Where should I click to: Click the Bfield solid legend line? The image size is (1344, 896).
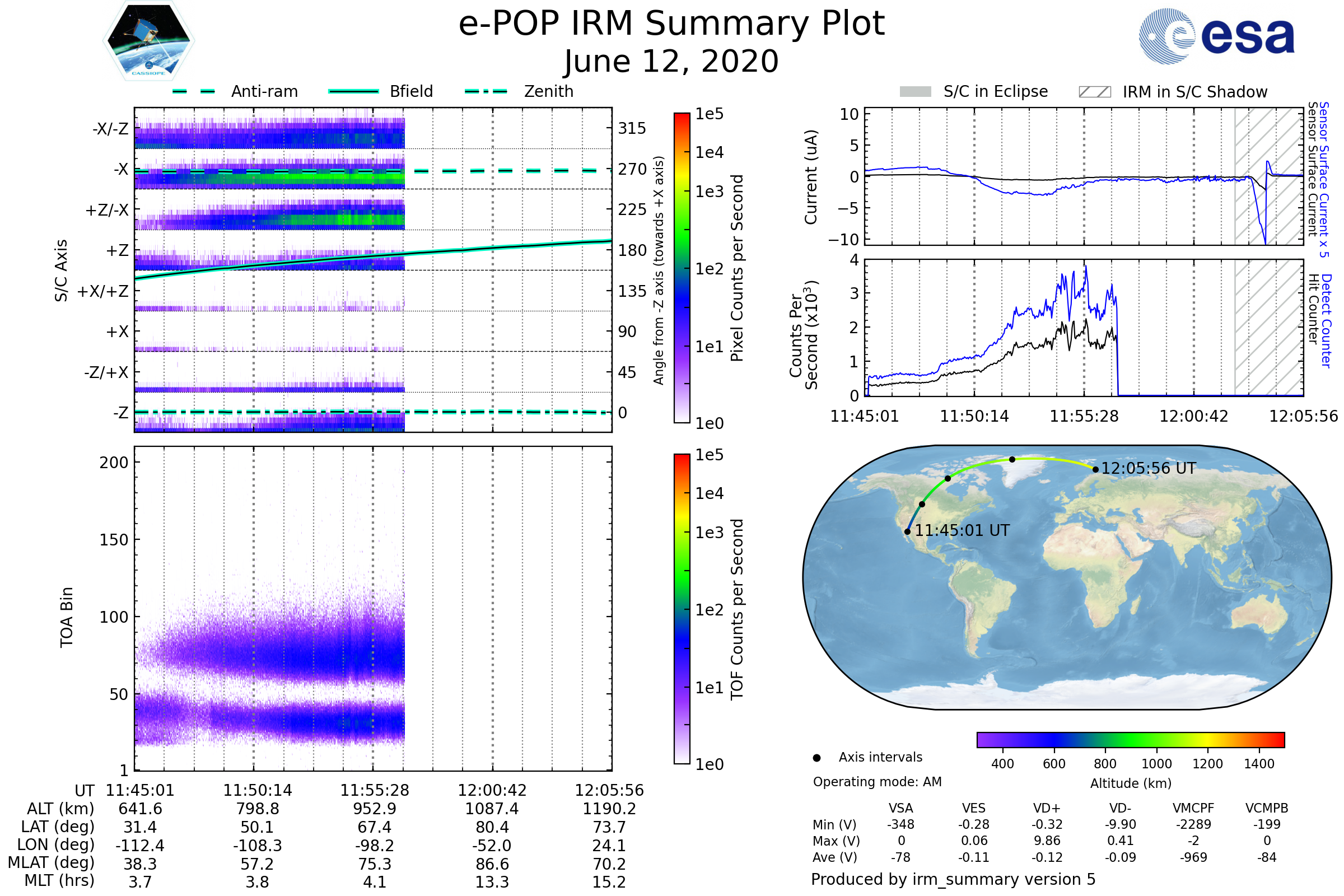[353, 91]
